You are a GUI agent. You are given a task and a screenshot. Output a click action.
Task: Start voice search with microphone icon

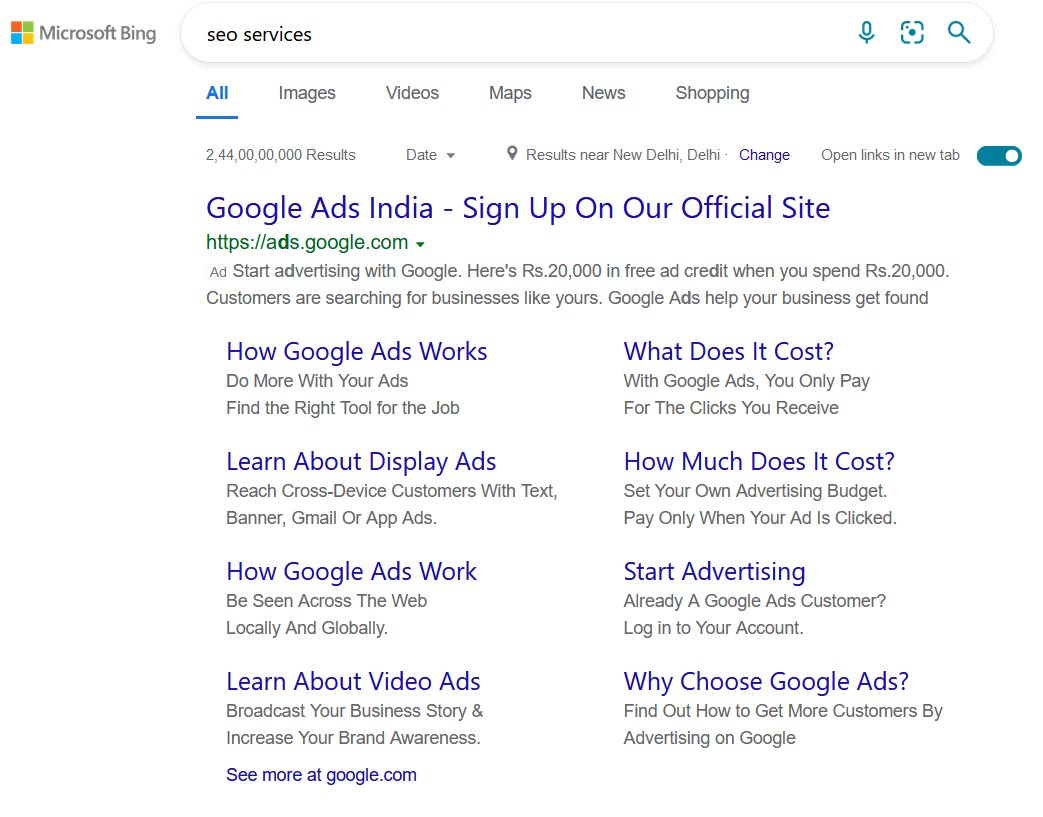pyautogui.click(x=866, y=32)
